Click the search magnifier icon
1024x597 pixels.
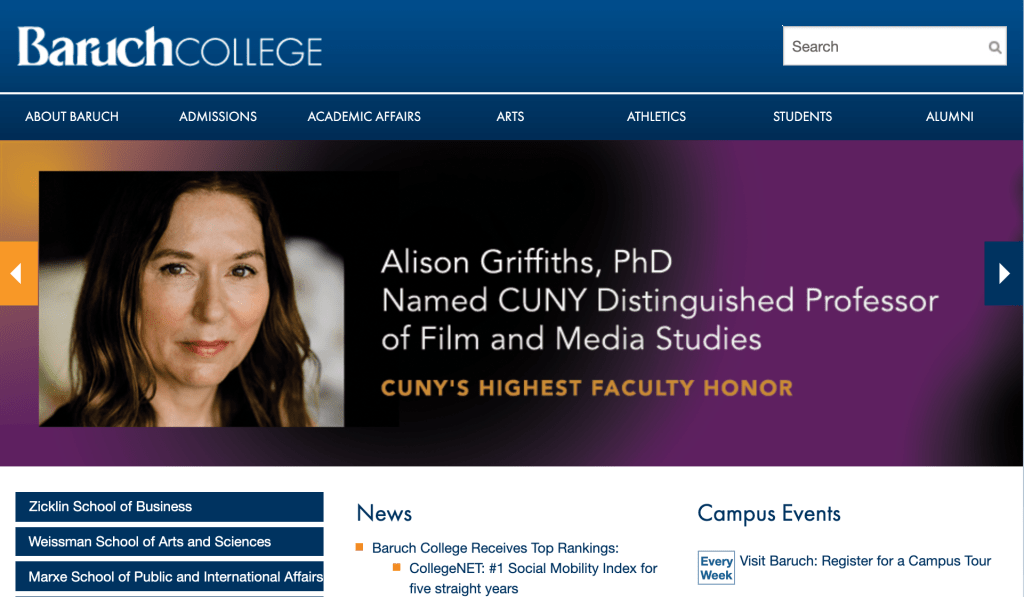click(x=994, y=47)
